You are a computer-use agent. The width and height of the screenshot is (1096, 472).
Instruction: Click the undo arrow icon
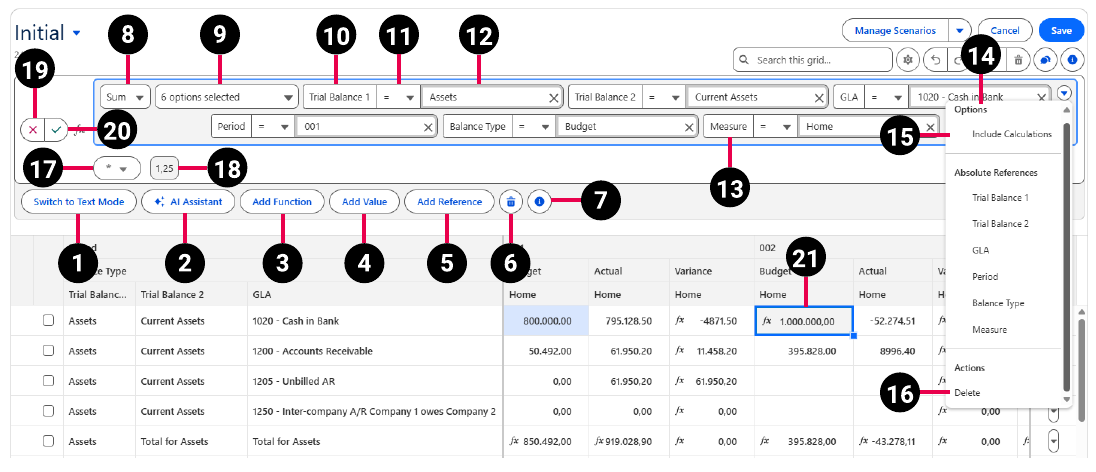coord(935,60)
